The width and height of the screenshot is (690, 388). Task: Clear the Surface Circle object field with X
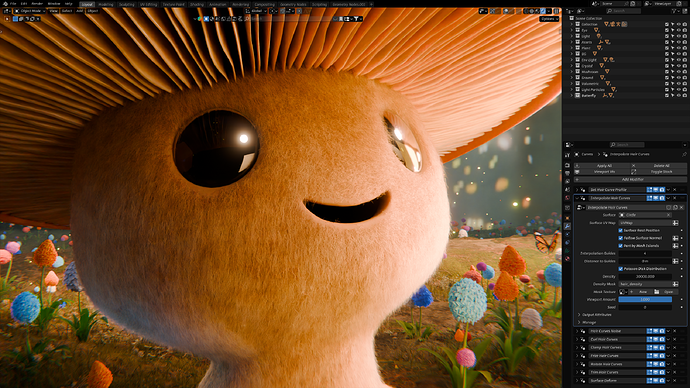[668, 215]
